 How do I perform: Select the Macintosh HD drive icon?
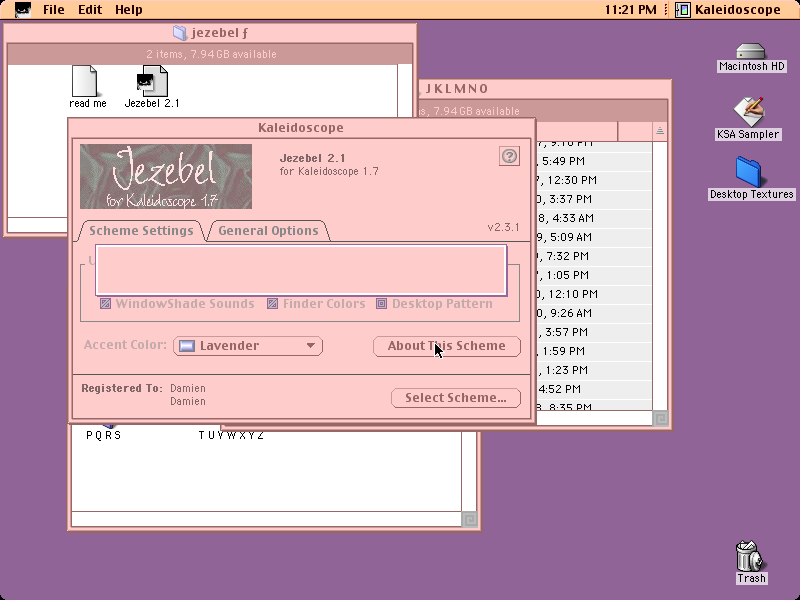[751, 52]
